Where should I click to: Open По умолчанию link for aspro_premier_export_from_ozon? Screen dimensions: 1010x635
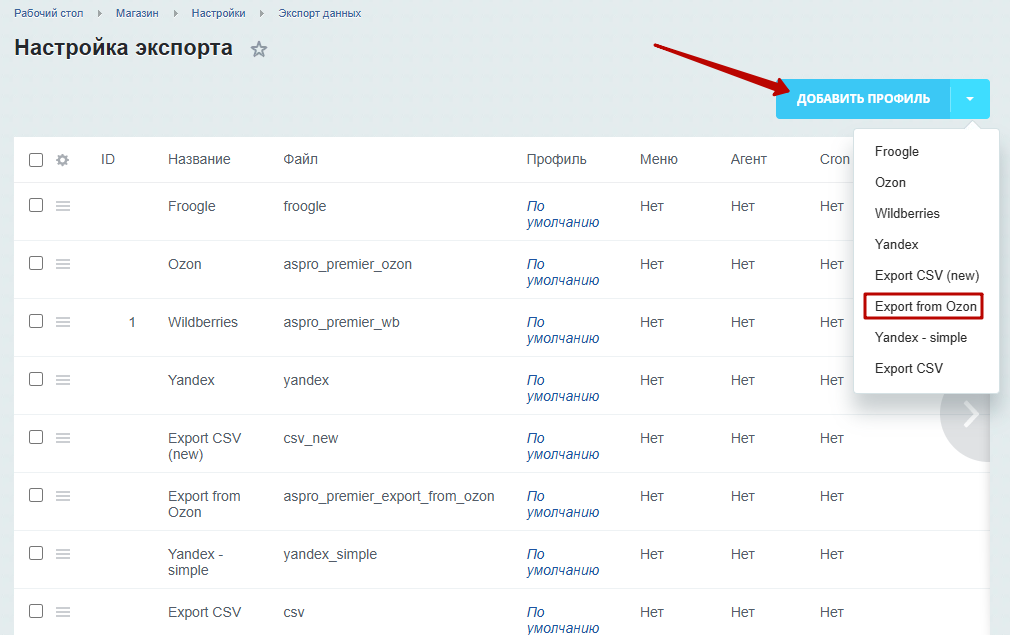563,504
